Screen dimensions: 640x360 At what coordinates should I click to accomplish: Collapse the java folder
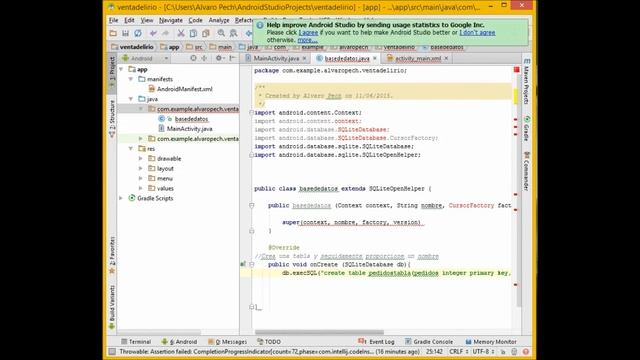131,99
